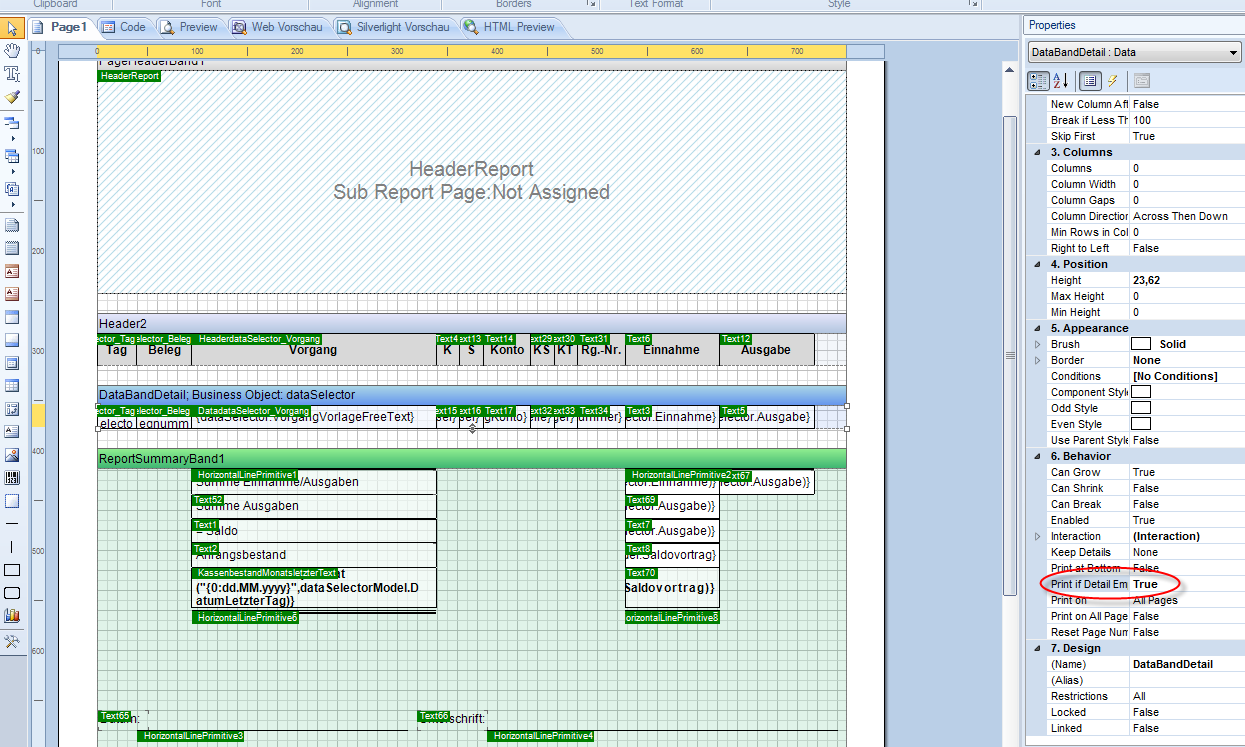Open the Cross Bands toolbox group
The width and height of the screenshot is (1245, 747).
pyautogui.click(x=12, y=155)
